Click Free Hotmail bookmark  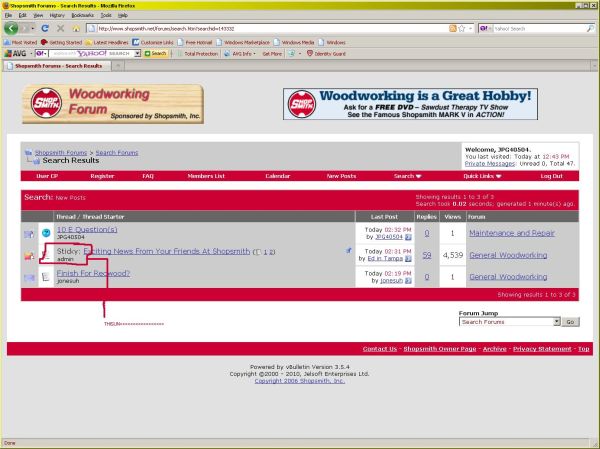pyautogui.click(x=195, y=42)
